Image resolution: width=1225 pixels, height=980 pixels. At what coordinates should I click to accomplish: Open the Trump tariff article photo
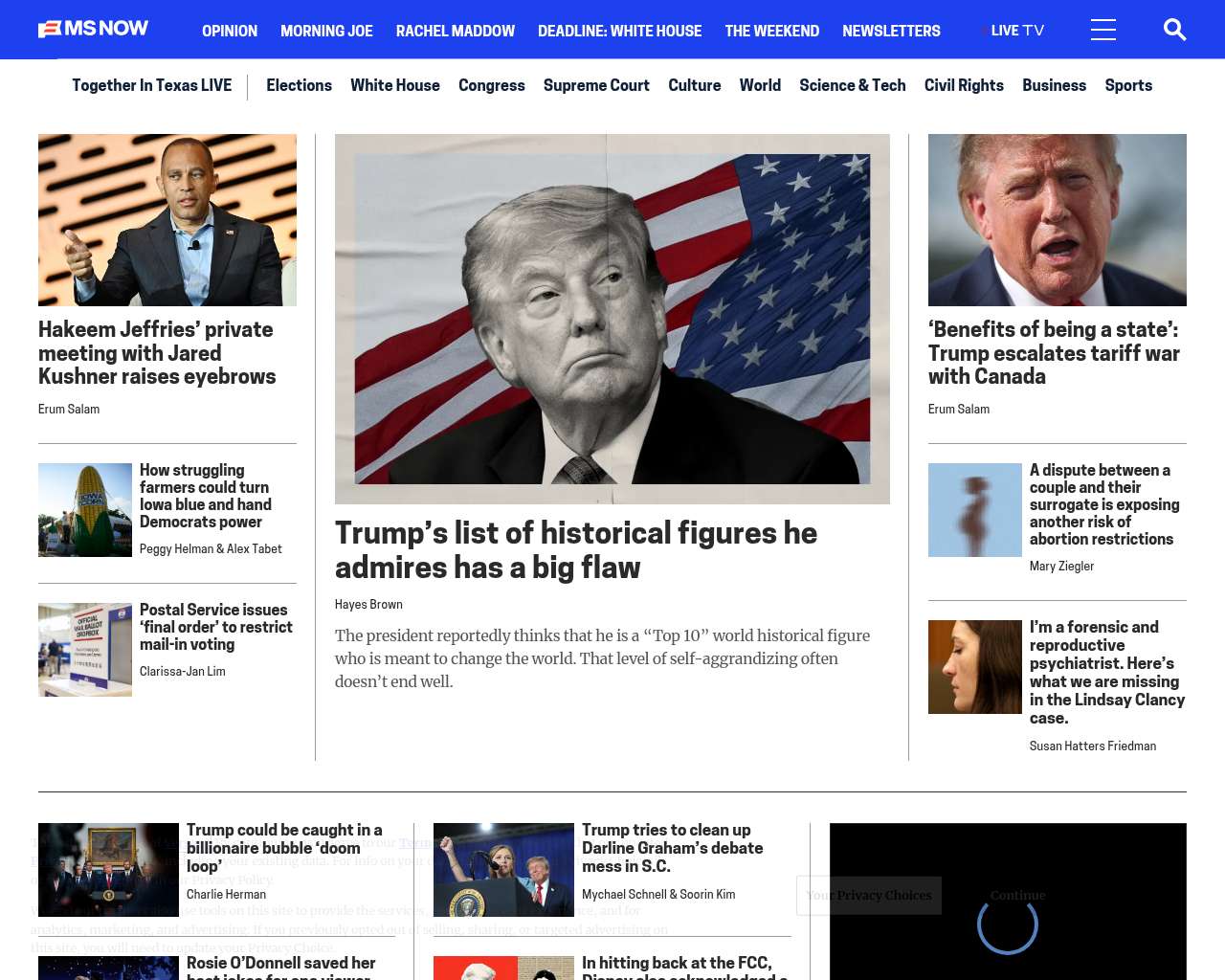[1058, 220]
